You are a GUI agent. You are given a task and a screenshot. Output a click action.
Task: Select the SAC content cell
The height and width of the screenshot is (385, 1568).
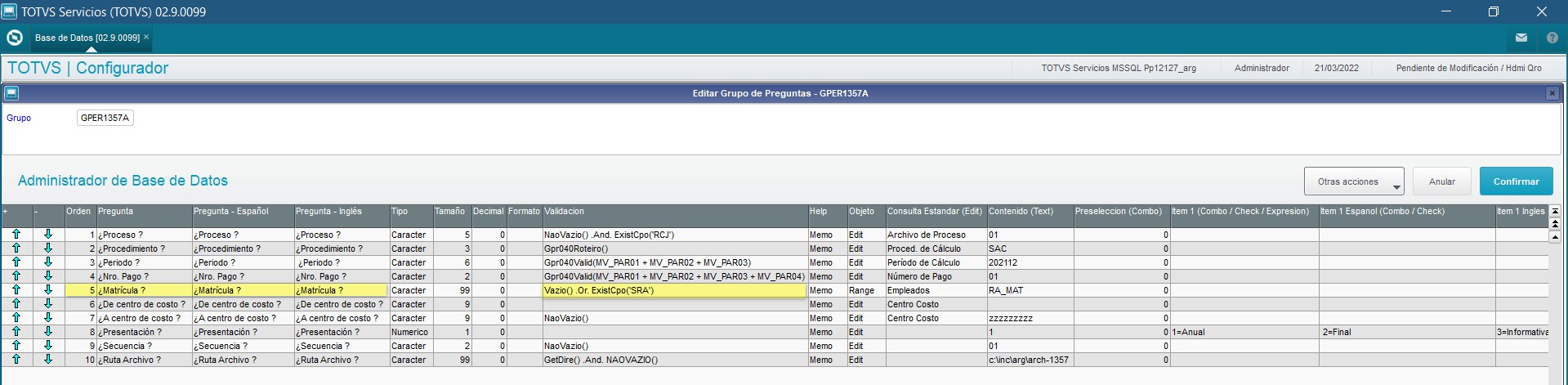[1030, 248]
